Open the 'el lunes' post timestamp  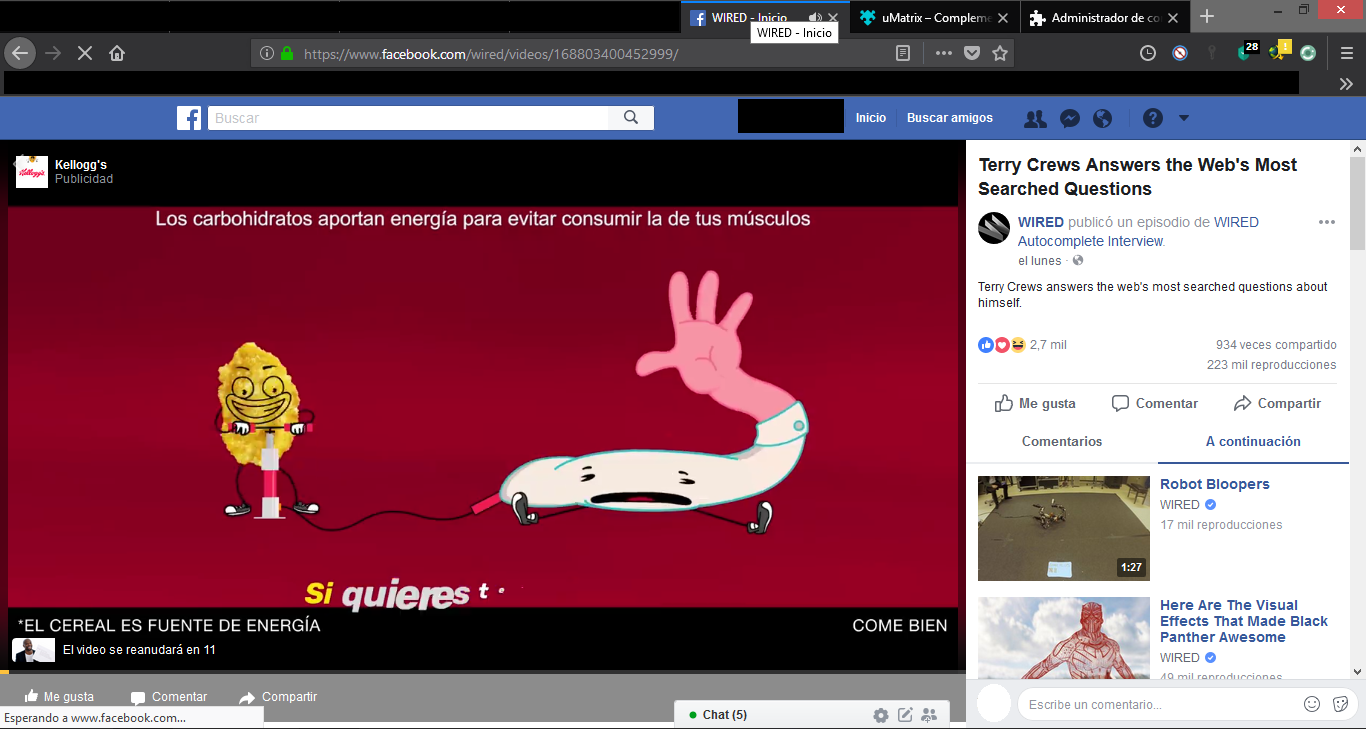[x=1040, y=261]
